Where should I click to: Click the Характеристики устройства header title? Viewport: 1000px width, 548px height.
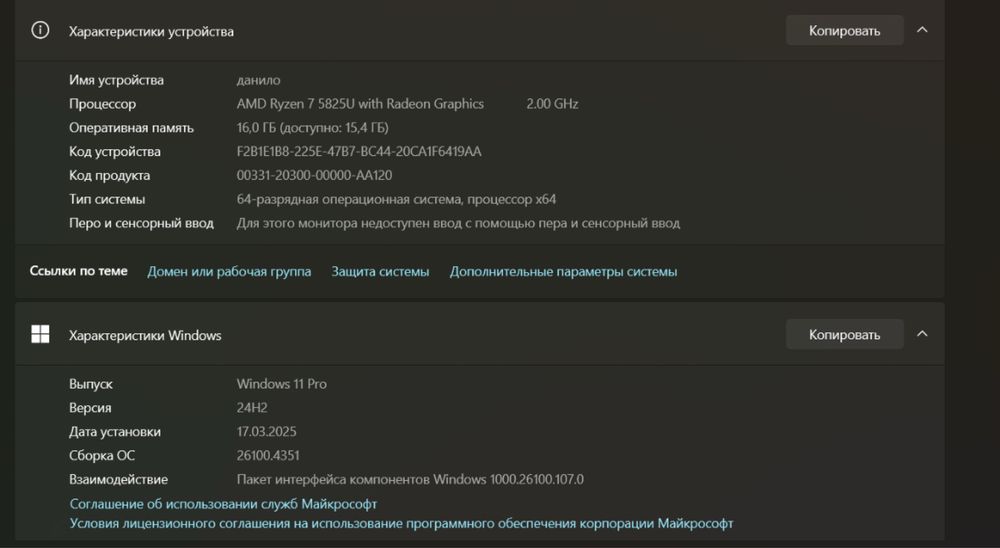click(x=151, y=31)
